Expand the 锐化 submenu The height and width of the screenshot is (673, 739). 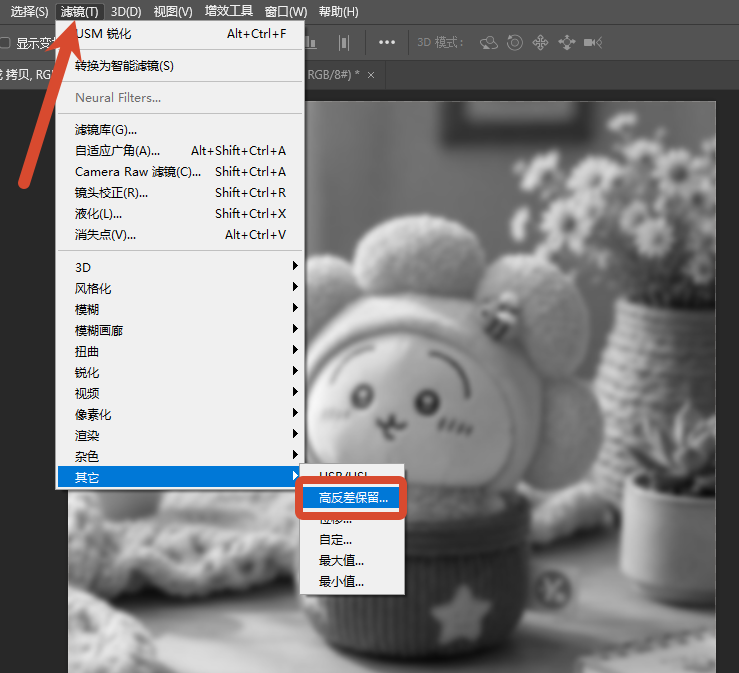pos(180,372)
